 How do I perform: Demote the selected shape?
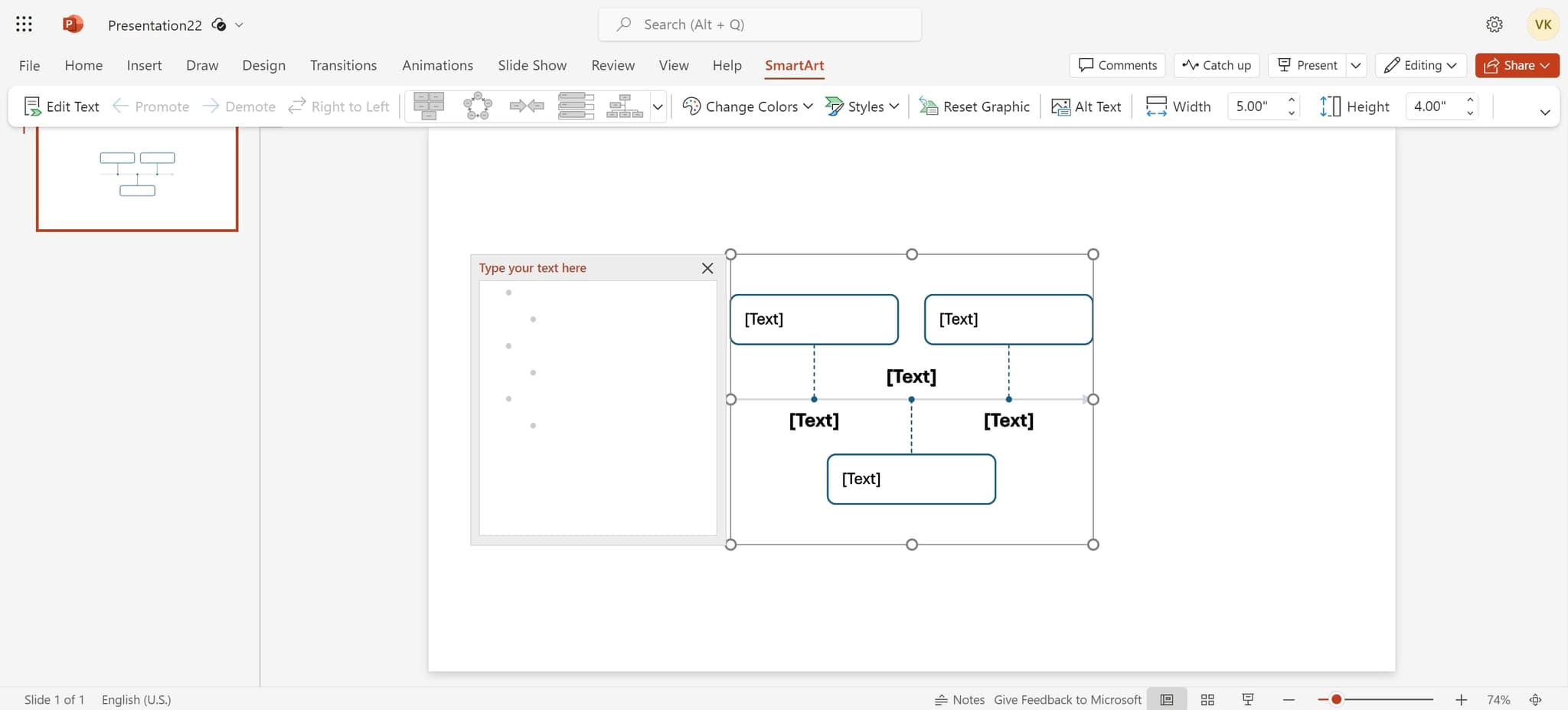(239, 106)
